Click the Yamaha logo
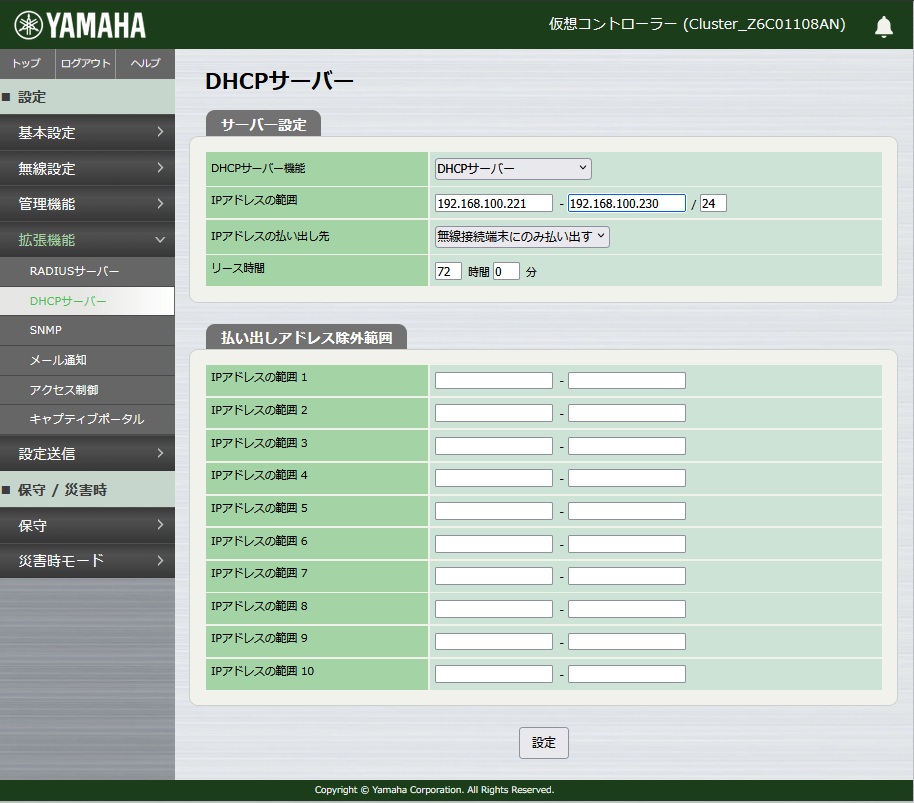The width and height of the screenshot is (914, 803). 80,25
